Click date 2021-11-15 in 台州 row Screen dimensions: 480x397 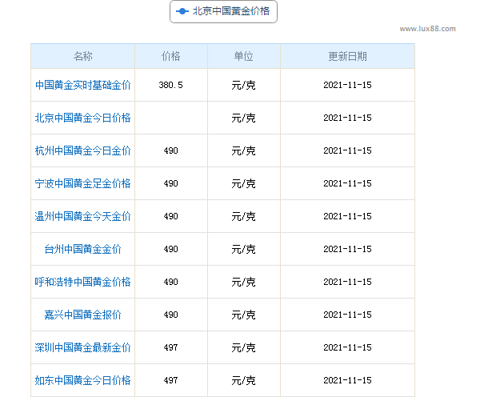click(347, 249)
